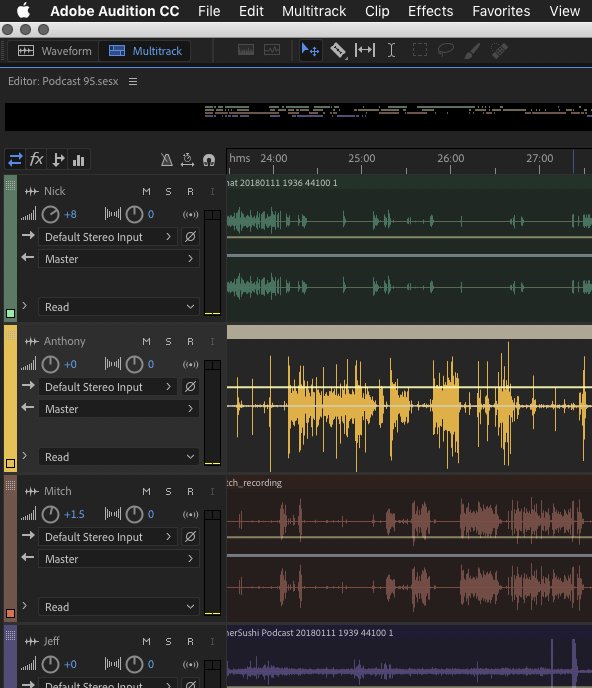
Task: Open the Multitrack menu
Action: point(314,11)
